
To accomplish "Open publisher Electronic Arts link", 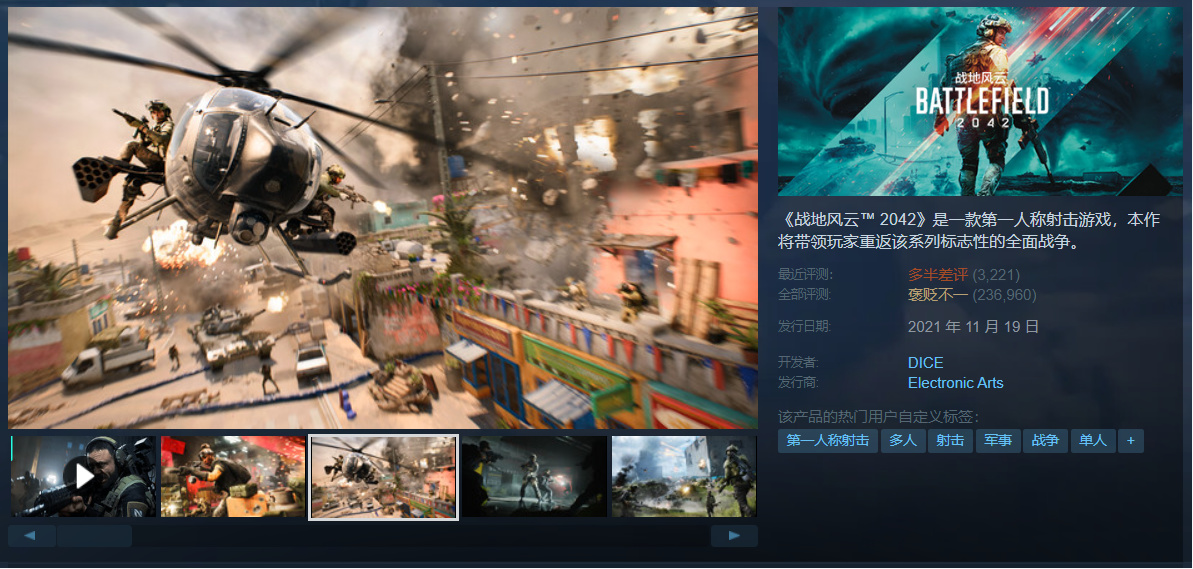I will coord(956,383).
